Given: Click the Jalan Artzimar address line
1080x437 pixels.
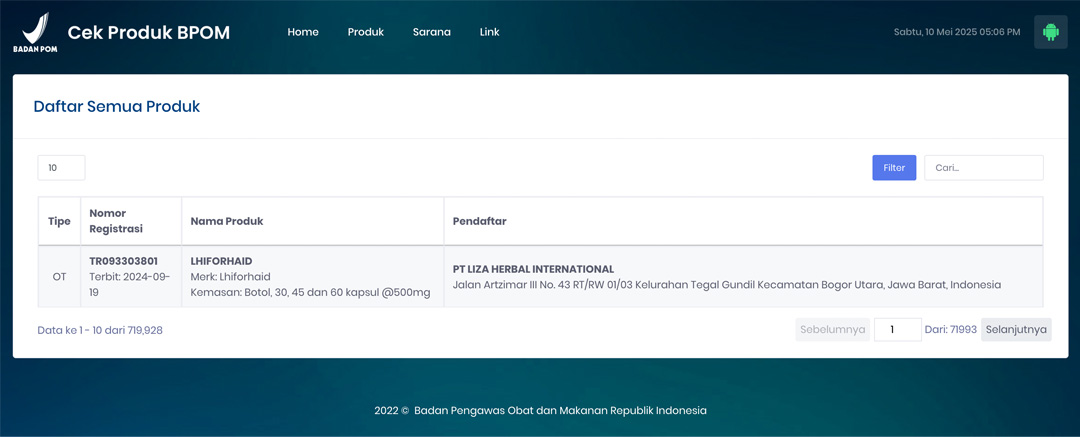Looking at the screenshot, I should point(727,285).
